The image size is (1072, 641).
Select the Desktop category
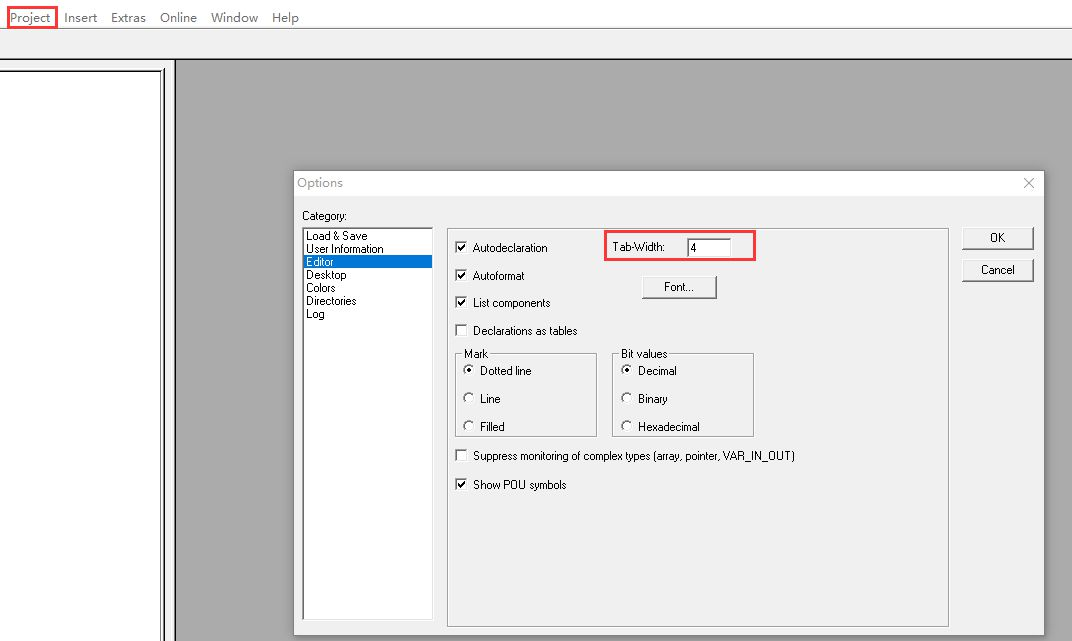pos(367,275)
